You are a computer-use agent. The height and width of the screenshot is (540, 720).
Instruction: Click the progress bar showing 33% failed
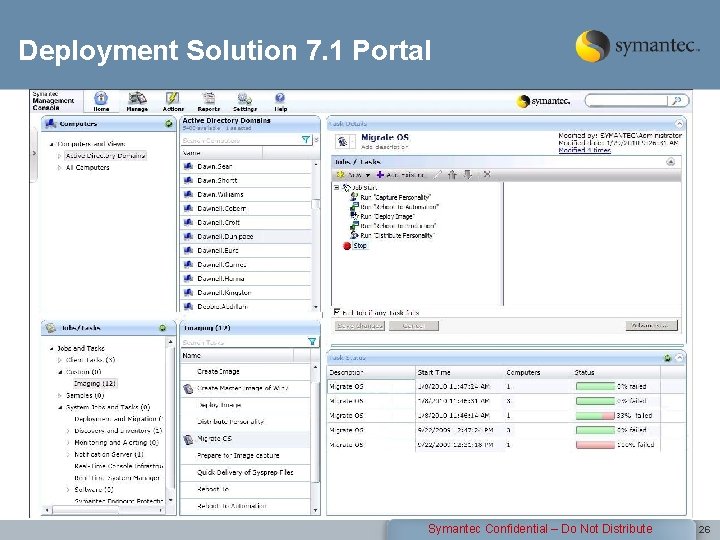pyautogui.click(x=595, y=416)
